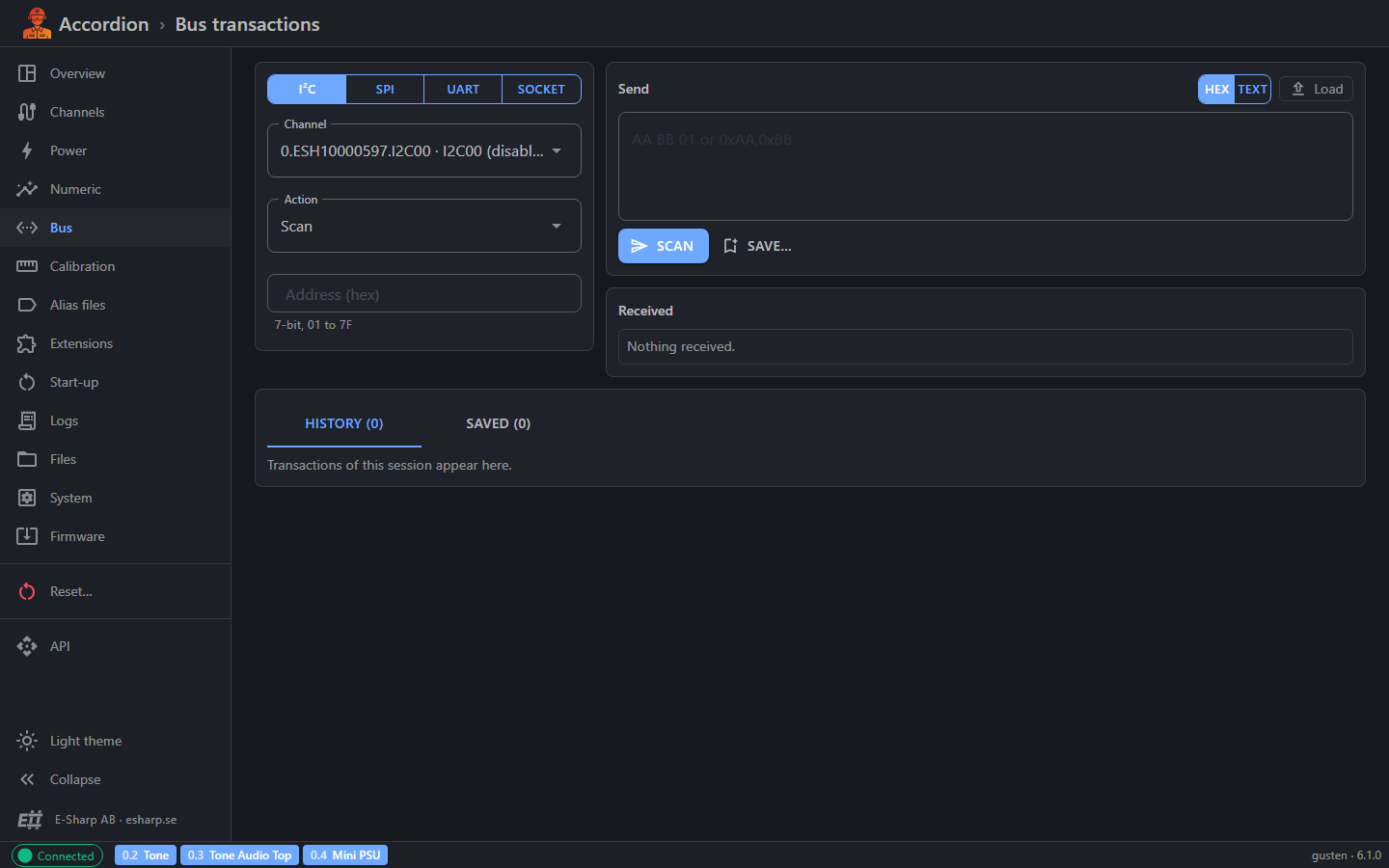Click the SAVE... button
The image size is (1389, 868).
point(757,246)
